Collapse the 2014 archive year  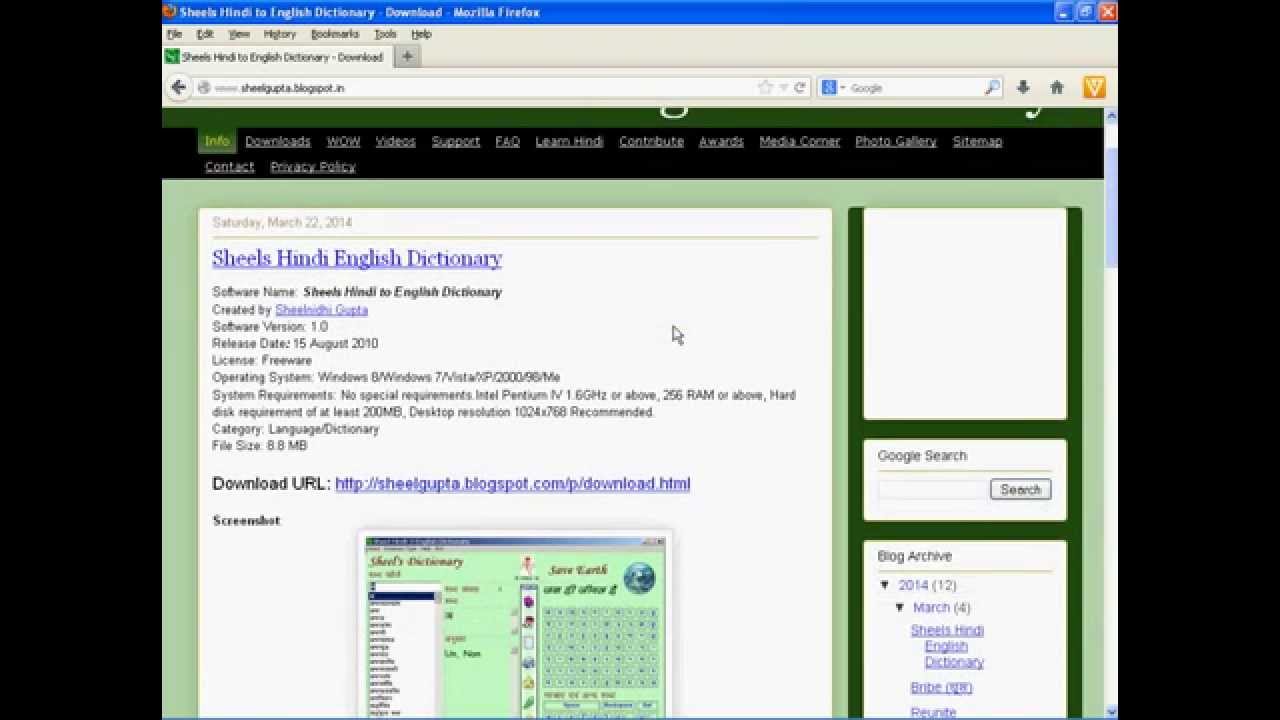point(885,585)
